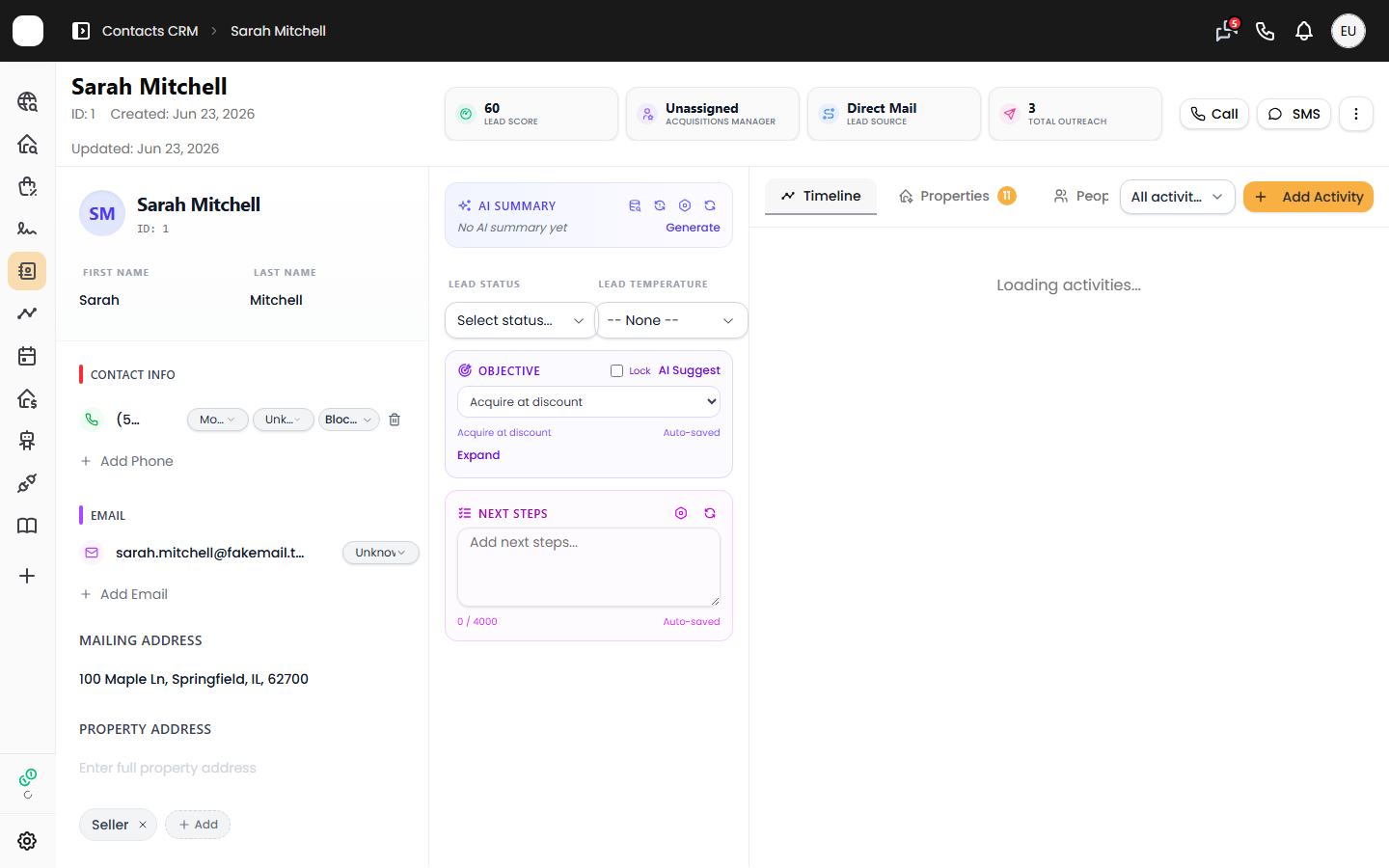Open AI Summary hexagon settings icon
Image resolution: width=1389 pixels, height=868 pixels.
click(685, 205)
